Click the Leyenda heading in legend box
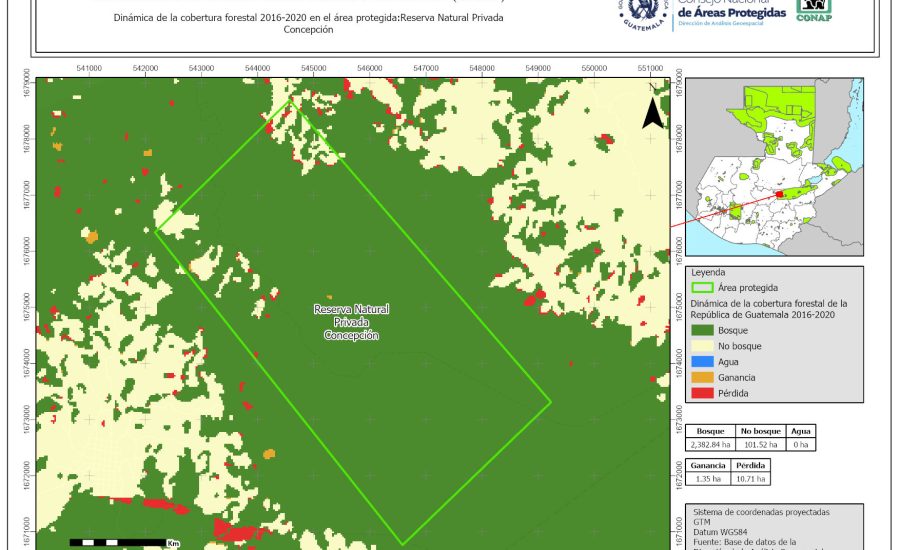Viewport: 900px width, 550px height. coord(708,271)
